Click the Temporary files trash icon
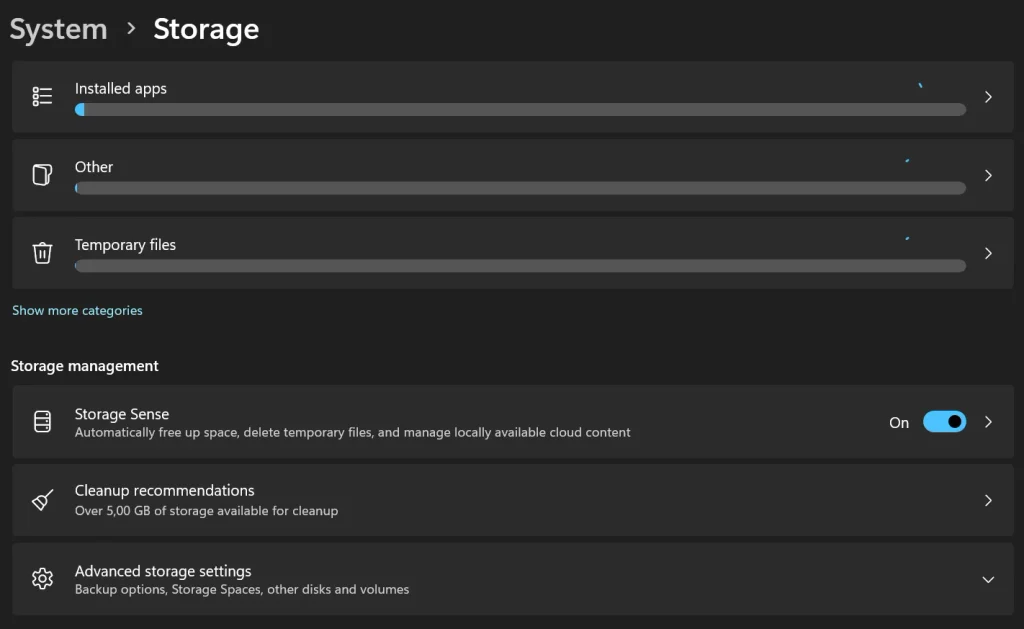The width and height of the screenshot is (1024, 629). 42,253
